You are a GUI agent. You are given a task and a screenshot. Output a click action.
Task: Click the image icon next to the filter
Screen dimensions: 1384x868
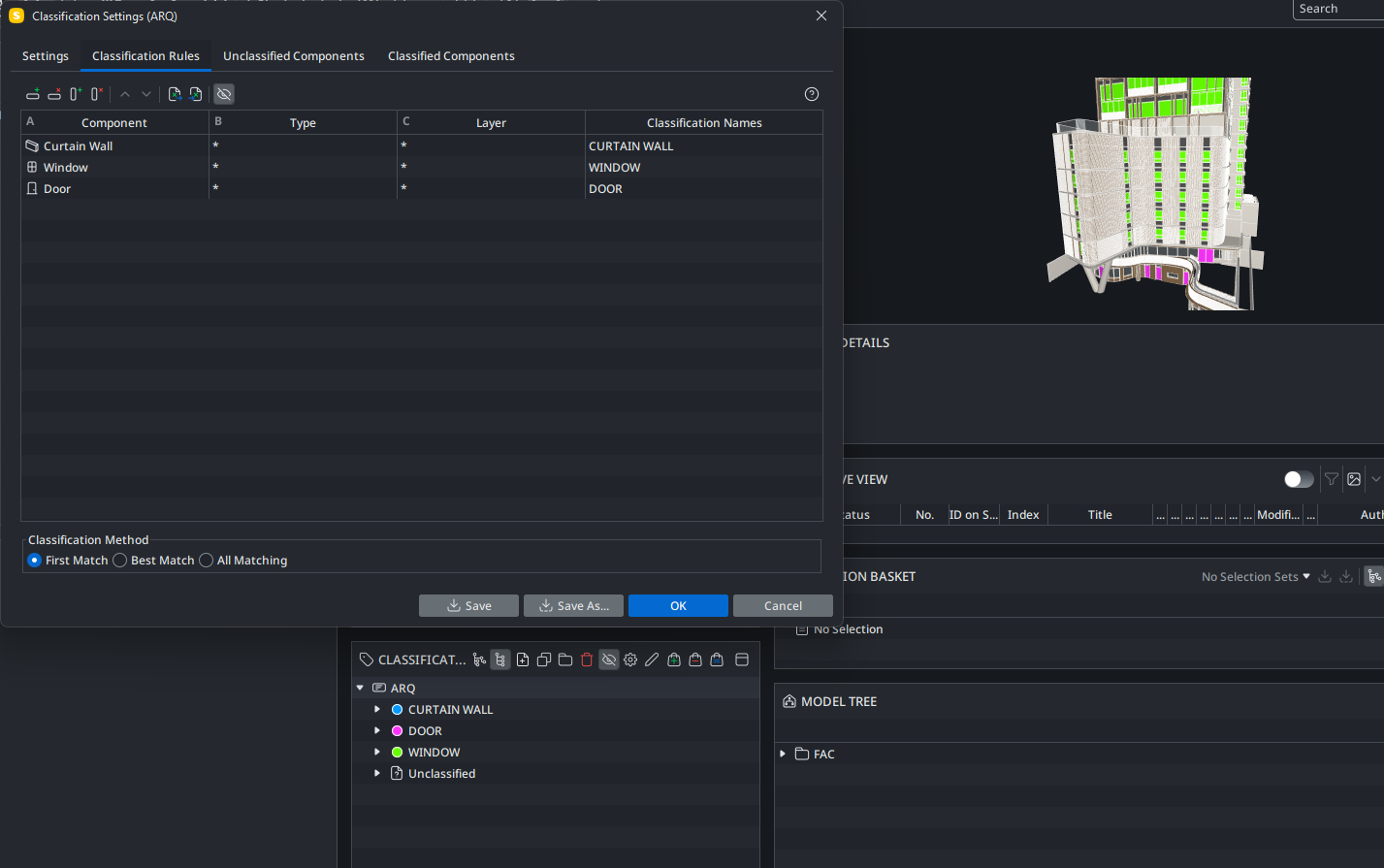[1354, 479]
